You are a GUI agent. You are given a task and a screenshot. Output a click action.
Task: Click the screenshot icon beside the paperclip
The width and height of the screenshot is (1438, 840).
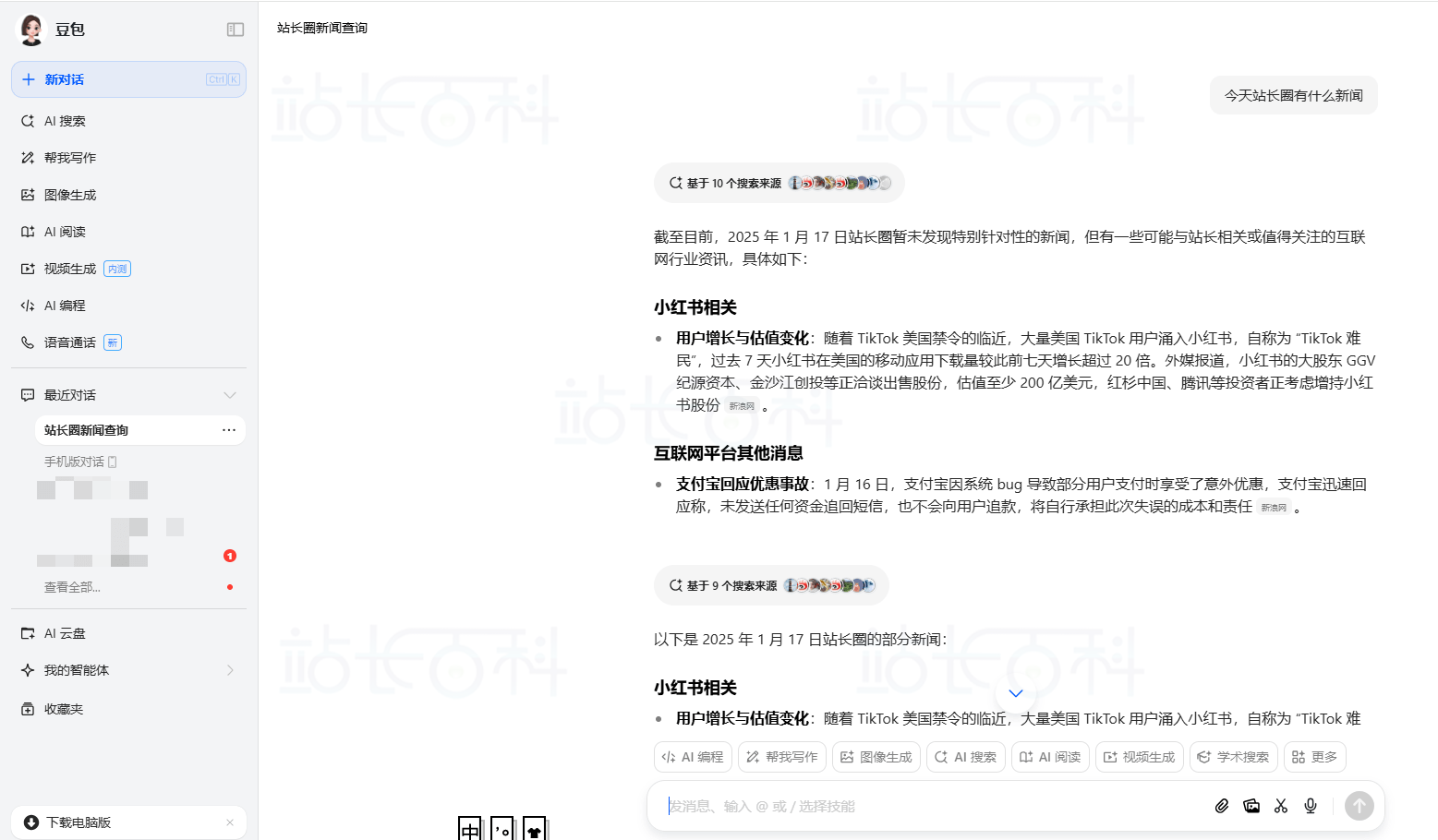pos(1251,806)
